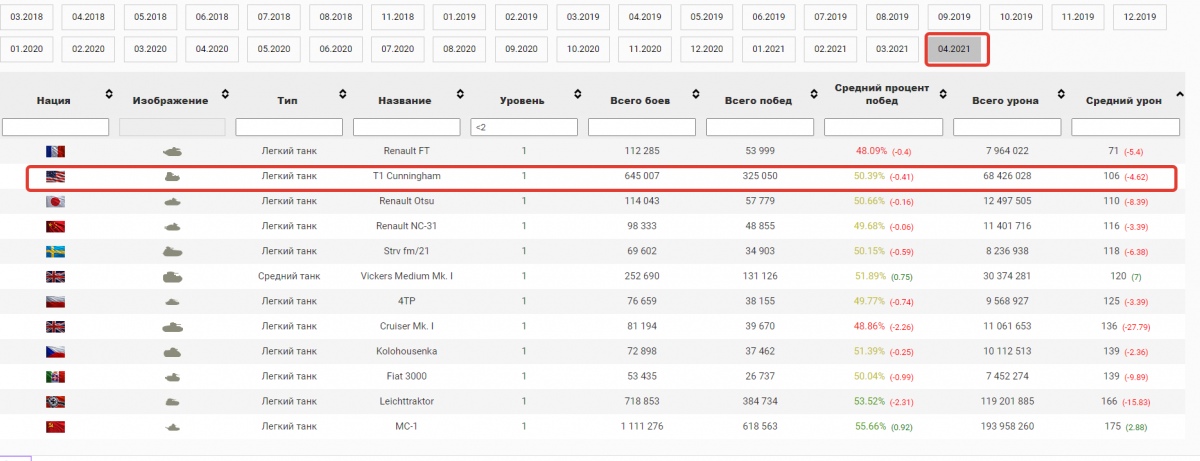Open the 12.2019 period tab
The height and width of the screenshot is (461, 1200).
click(x=1139, y=17)
